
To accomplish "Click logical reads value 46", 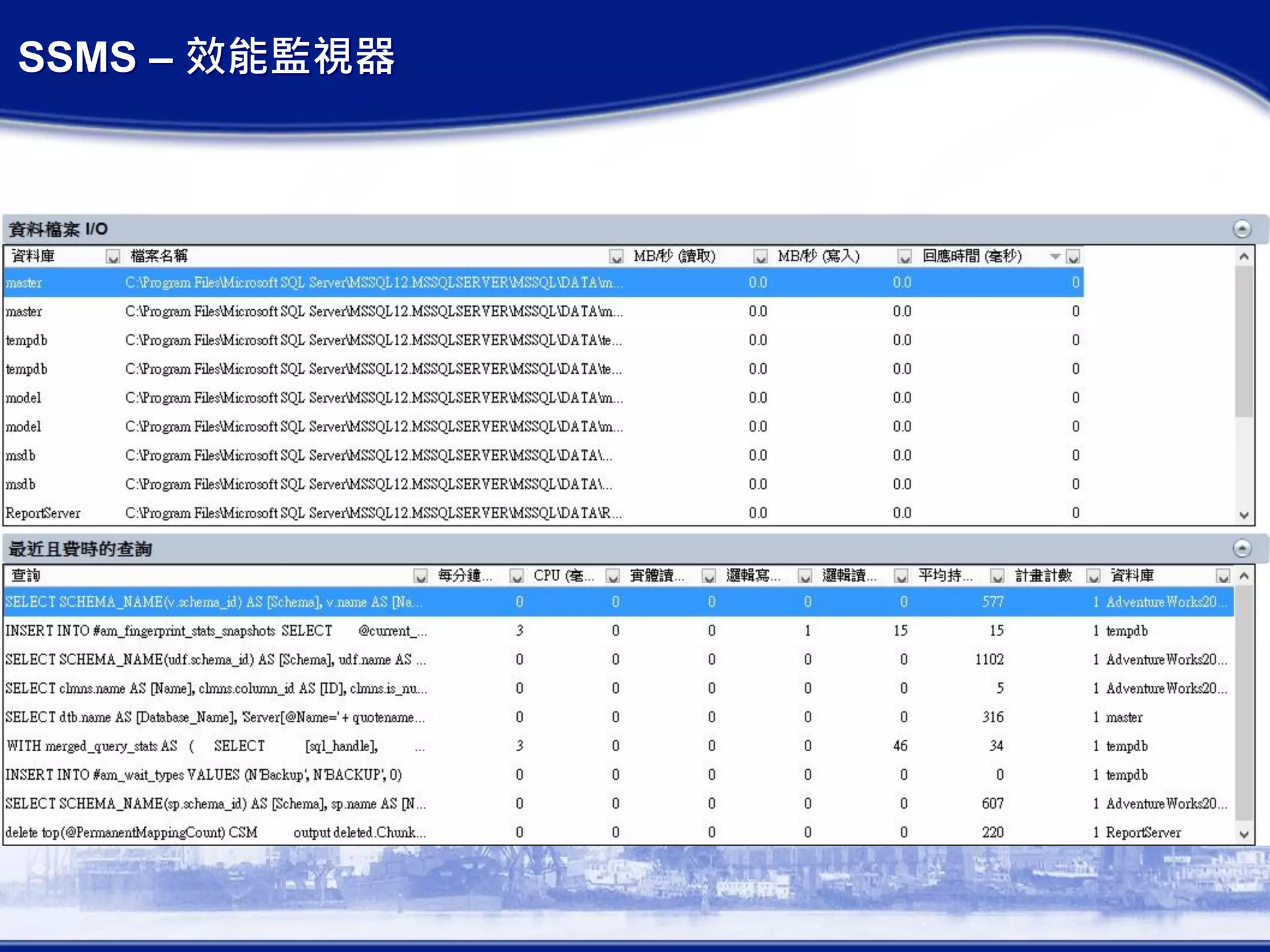I will [900, 746].
